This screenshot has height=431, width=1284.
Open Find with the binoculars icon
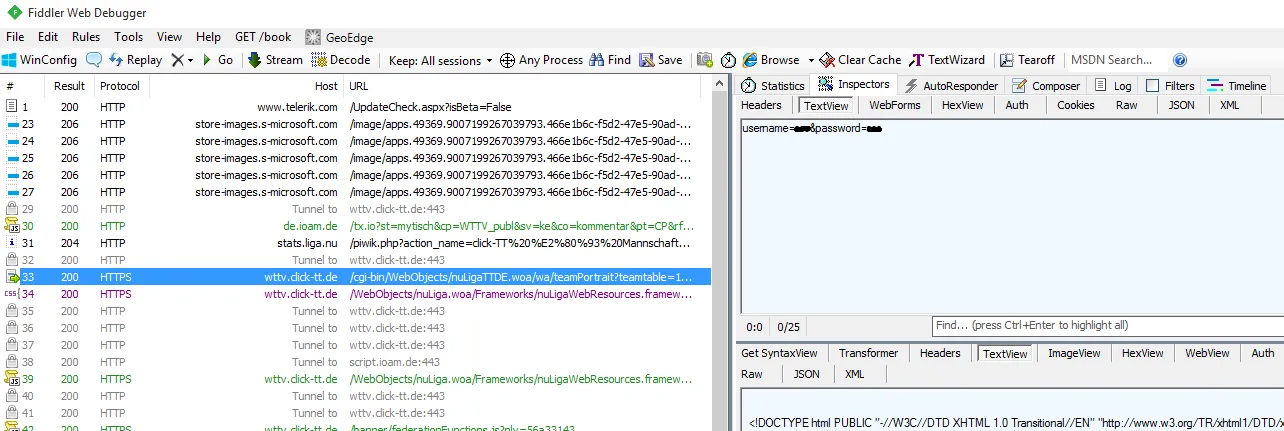(610, 60)
